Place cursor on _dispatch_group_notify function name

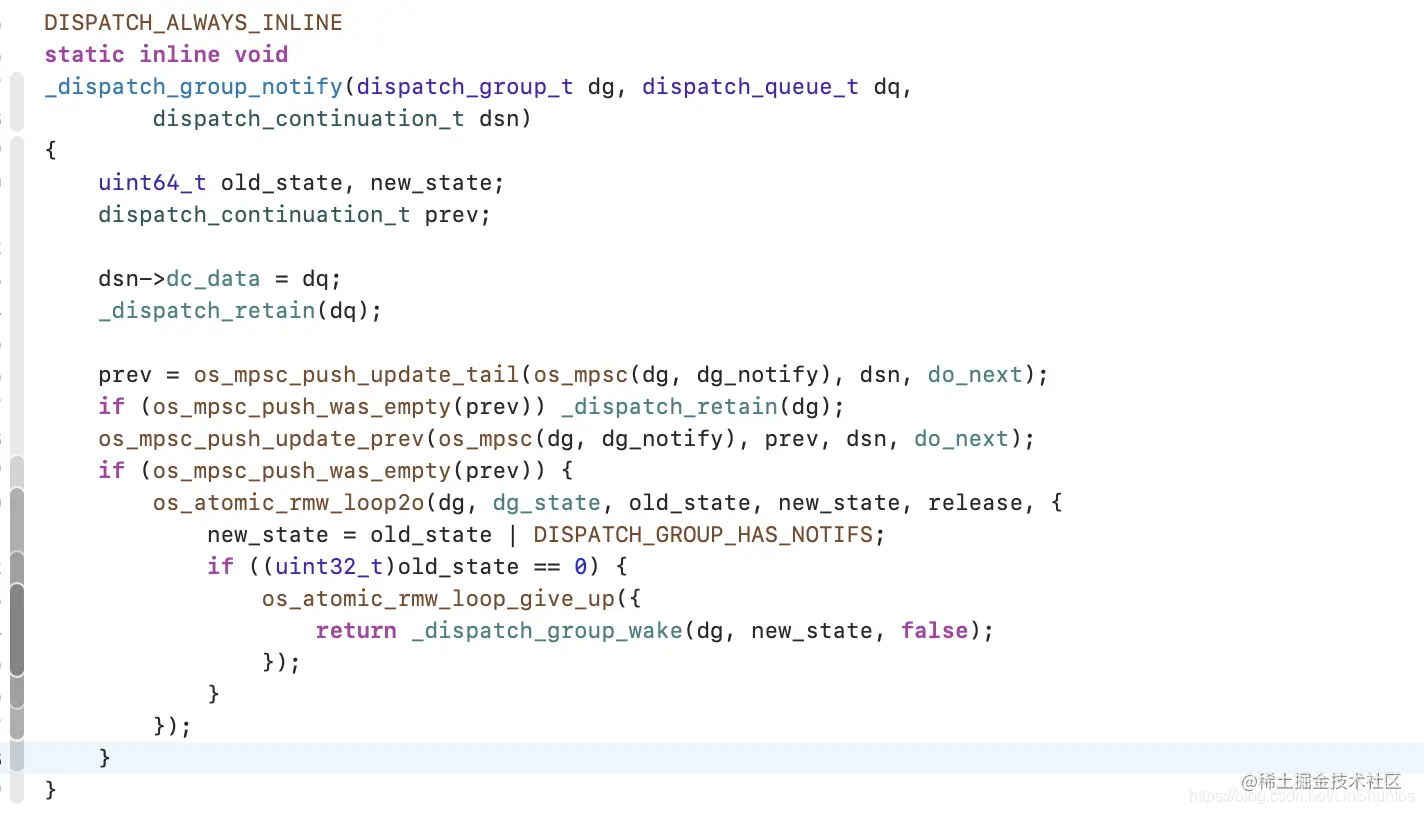[x=193, y=86]
